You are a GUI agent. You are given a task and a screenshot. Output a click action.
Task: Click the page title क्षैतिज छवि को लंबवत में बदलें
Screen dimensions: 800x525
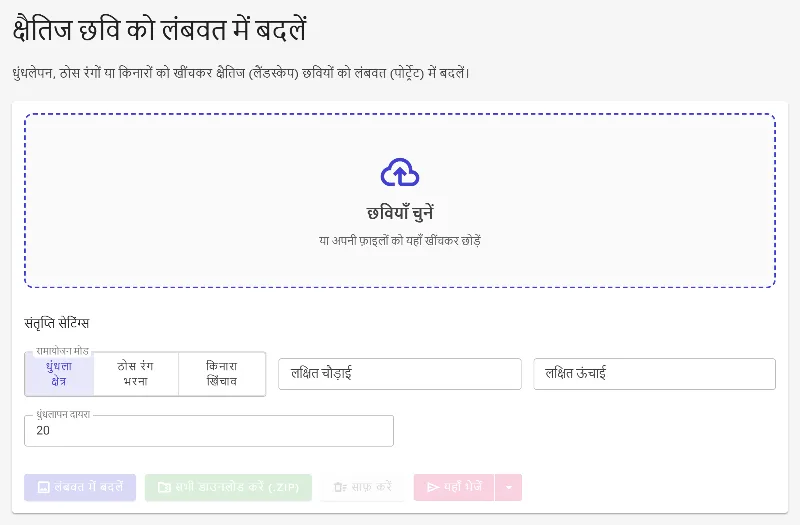(x=160, y=29)
